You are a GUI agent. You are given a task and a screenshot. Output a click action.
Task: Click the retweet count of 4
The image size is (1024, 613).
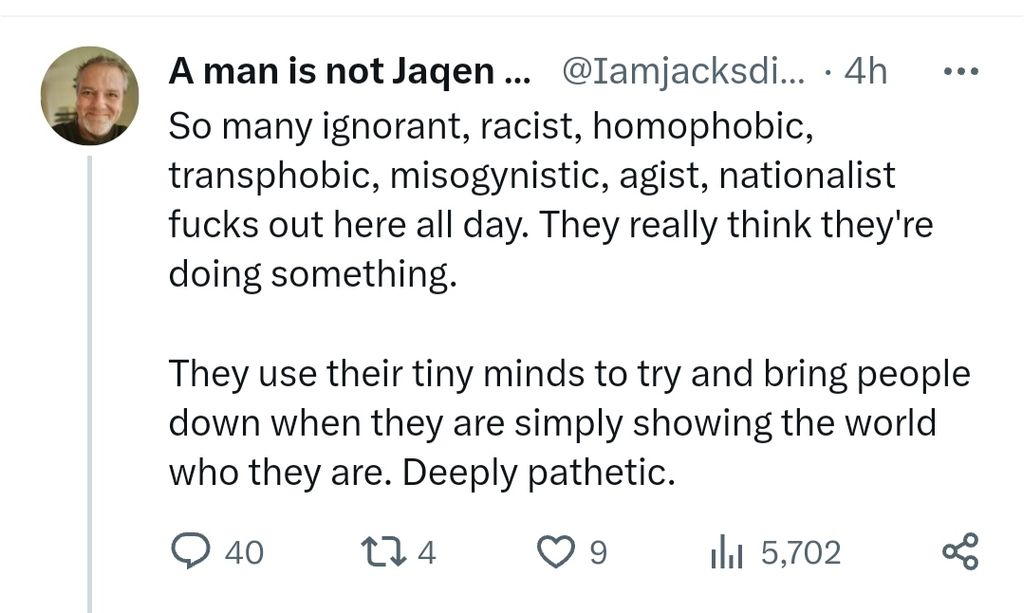pyautogui.click(x=426, y=552)
